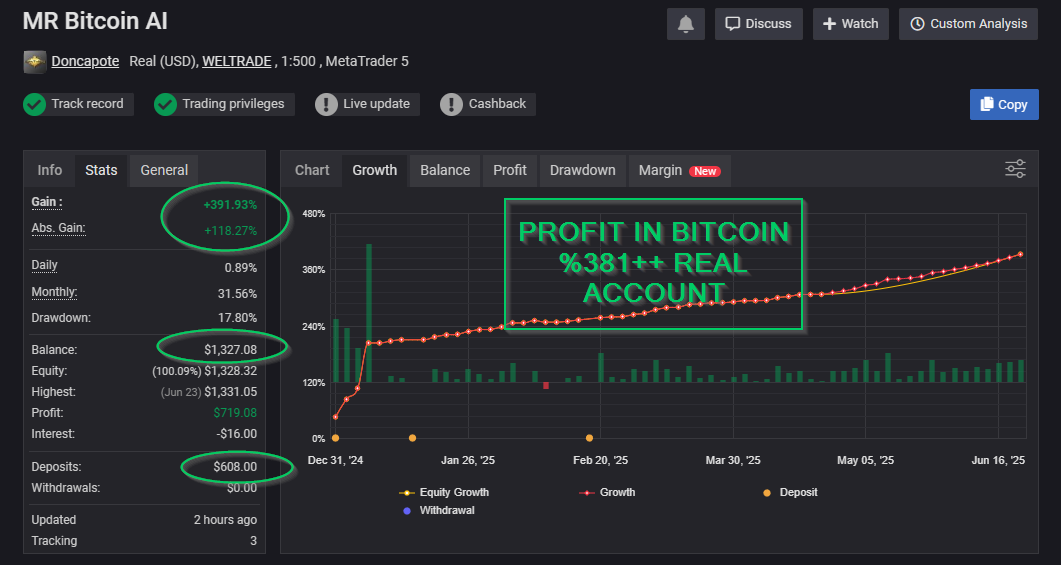Screen dimensions: 1061x565
Task: Click the +391.93% gain value
Action: 230,204
